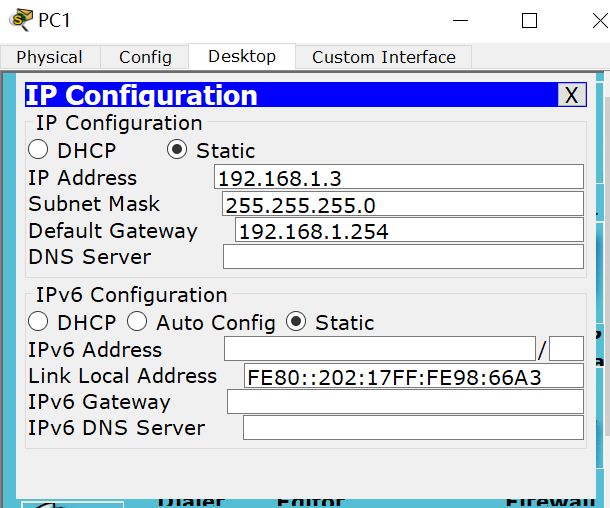Click the Default Gateway field 192.168.1.254
The height and width of the screenshot is (508, 610).
[x=409, y=230]
